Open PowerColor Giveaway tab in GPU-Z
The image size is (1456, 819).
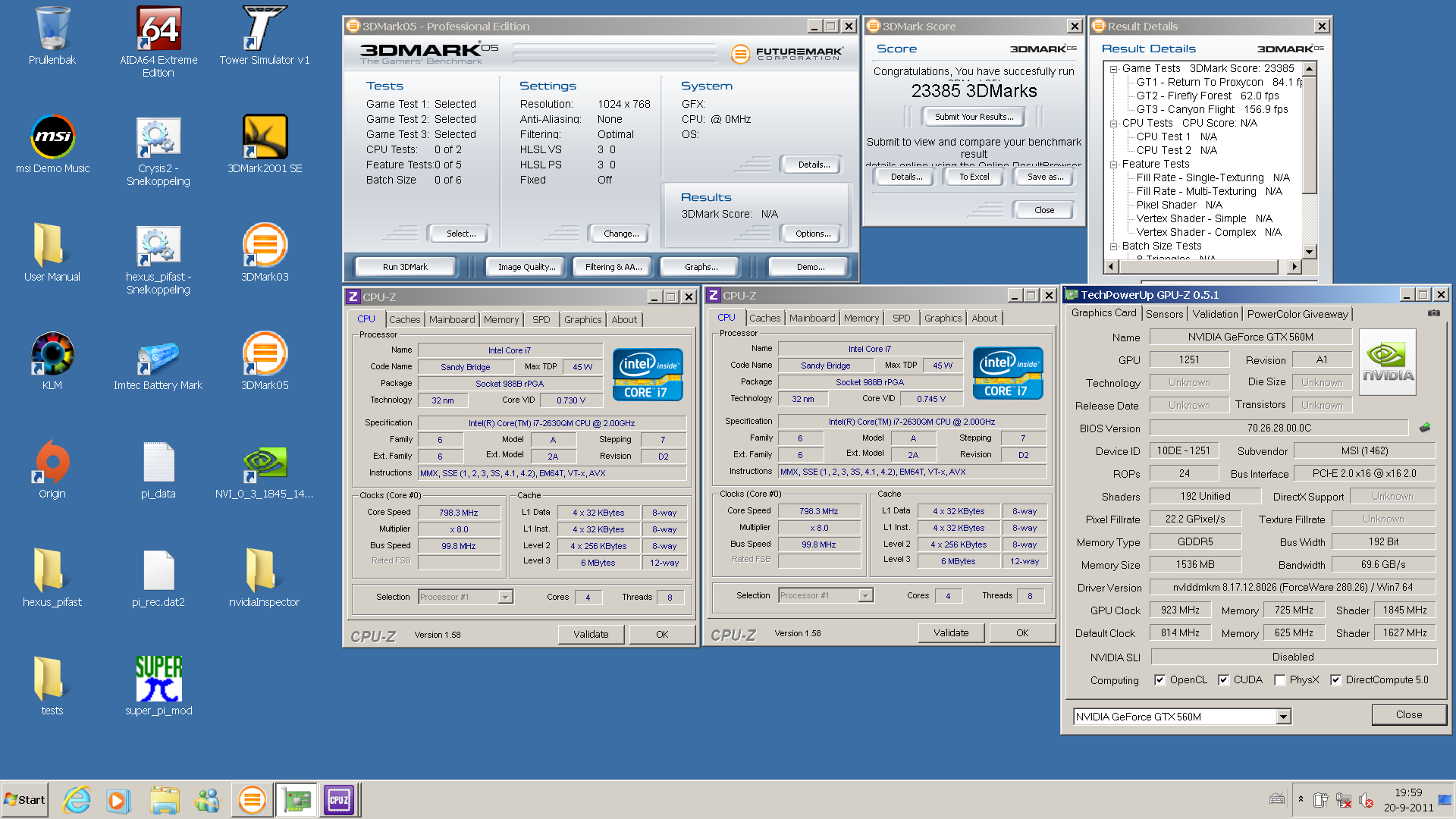click(x=1298, y=314)
